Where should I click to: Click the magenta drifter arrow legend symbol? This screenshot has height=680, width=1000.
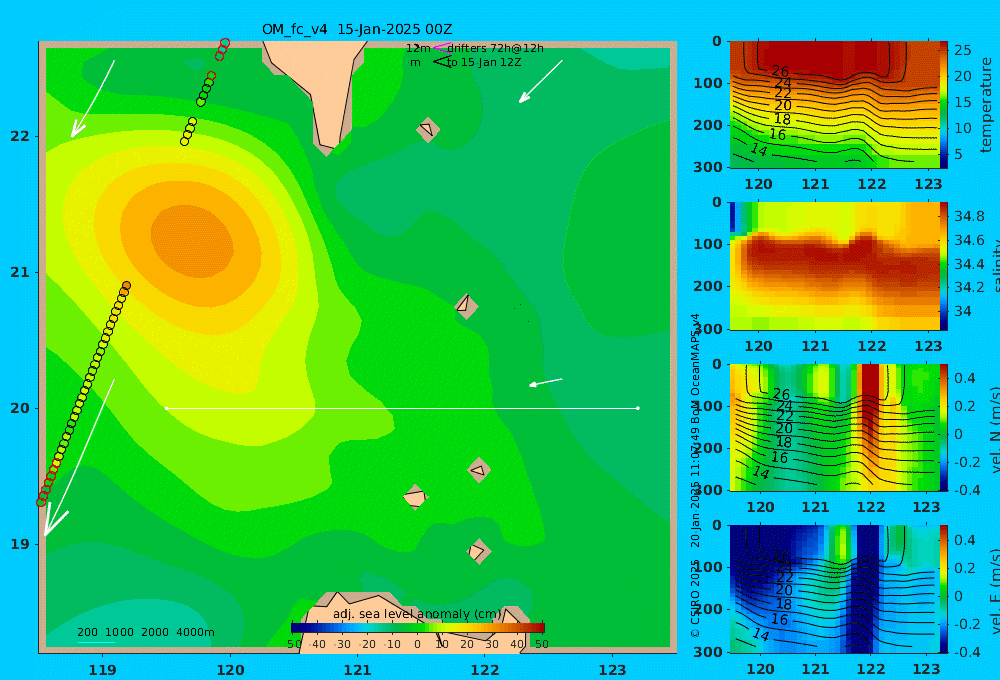(x=442, y=47)
